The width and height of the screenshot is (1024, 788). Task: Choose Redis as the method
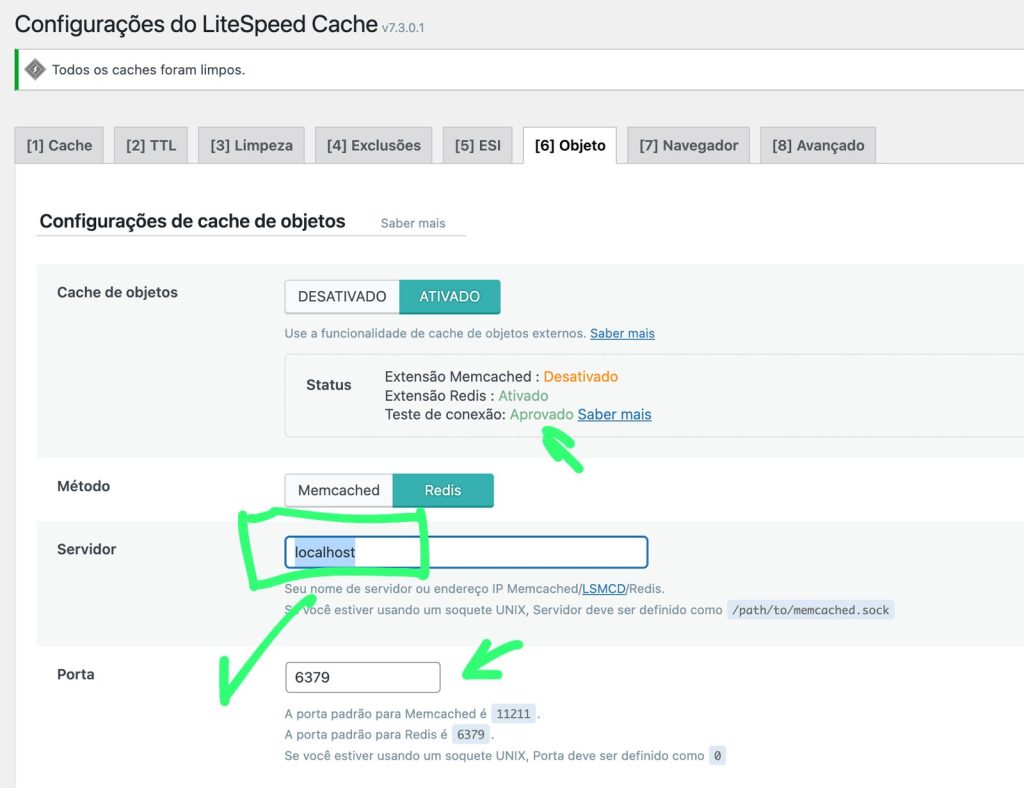tap(442, 490)
